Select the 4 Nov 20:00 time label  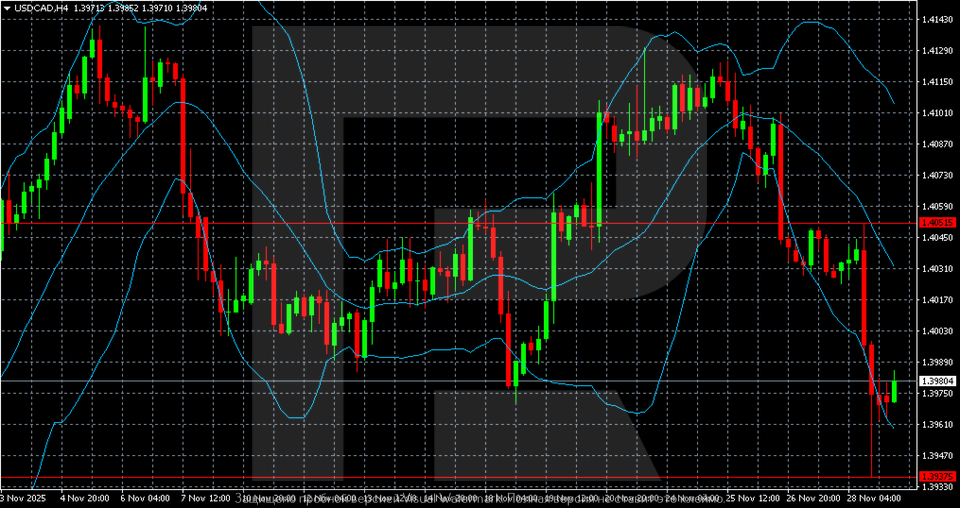point(85,497)
